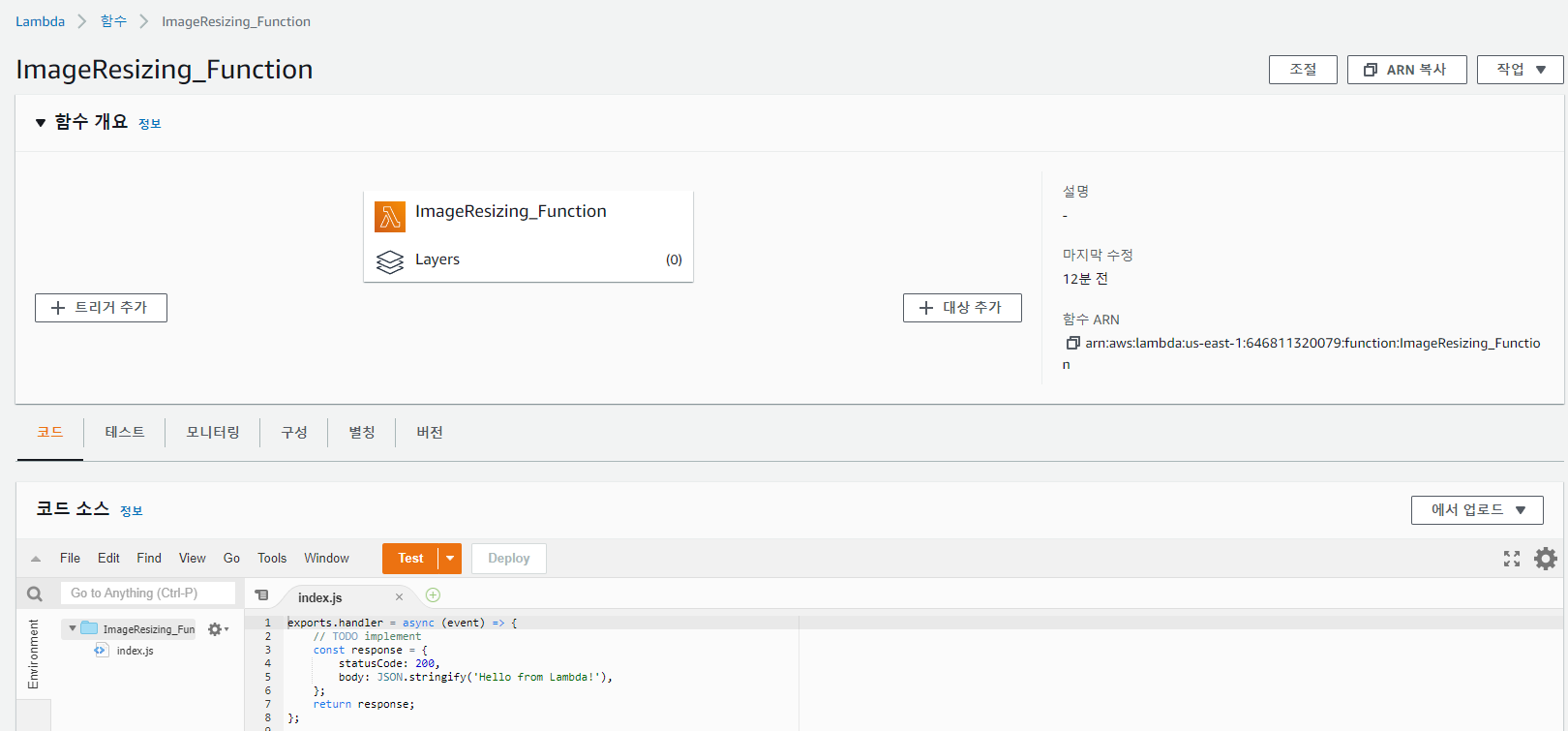Open 정보 link next to 코드 소스
The image size is (1568, 731).
[131, 511]
